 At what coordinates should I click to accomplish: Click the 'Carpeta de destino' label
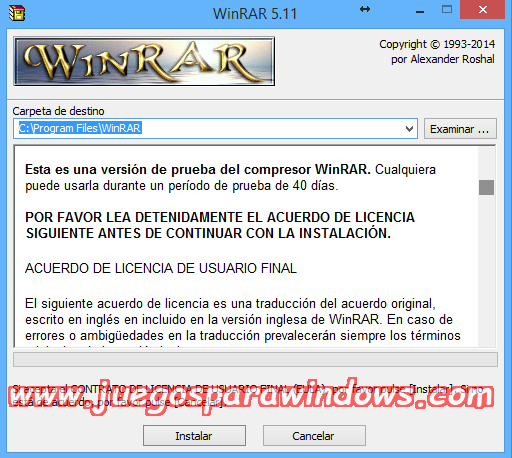pyautogui.click(x=58, y=111)
